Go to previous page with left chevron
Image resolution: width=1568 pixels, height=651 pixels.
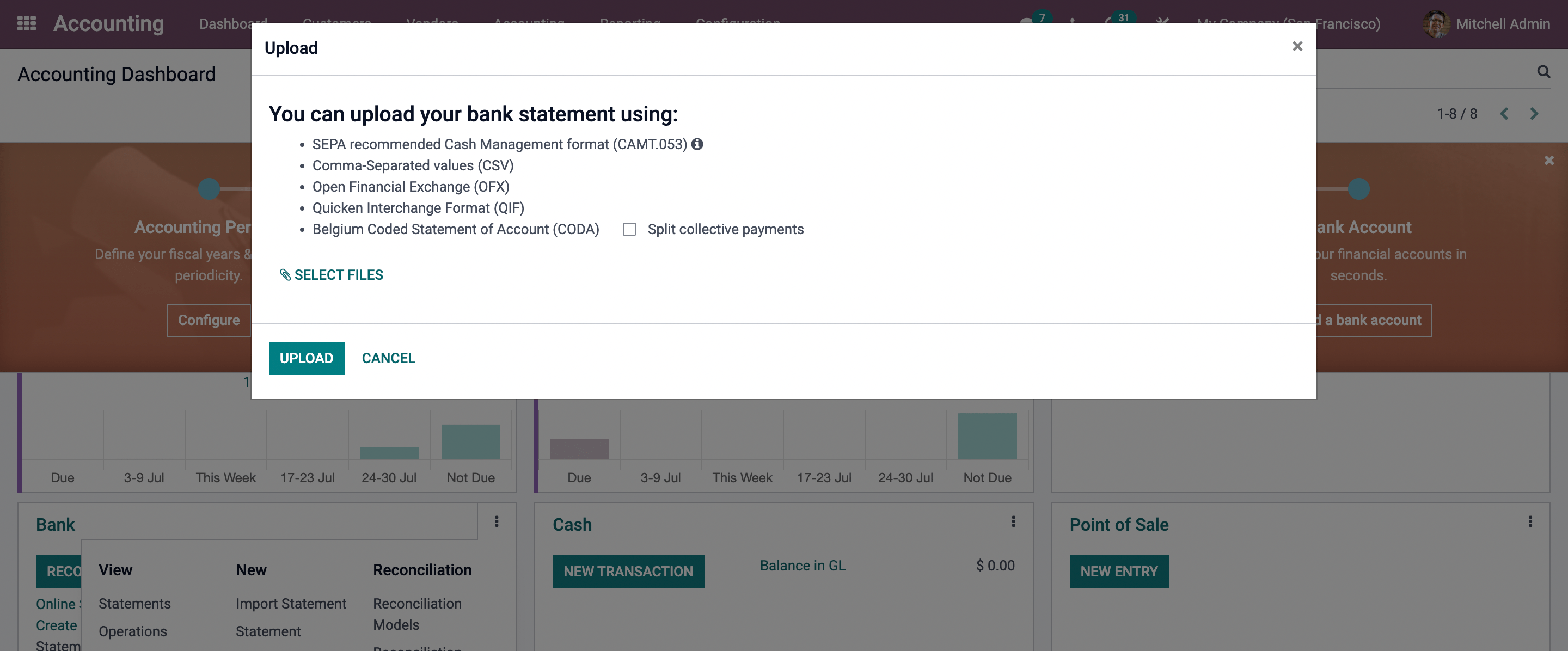pos(1504,114)
